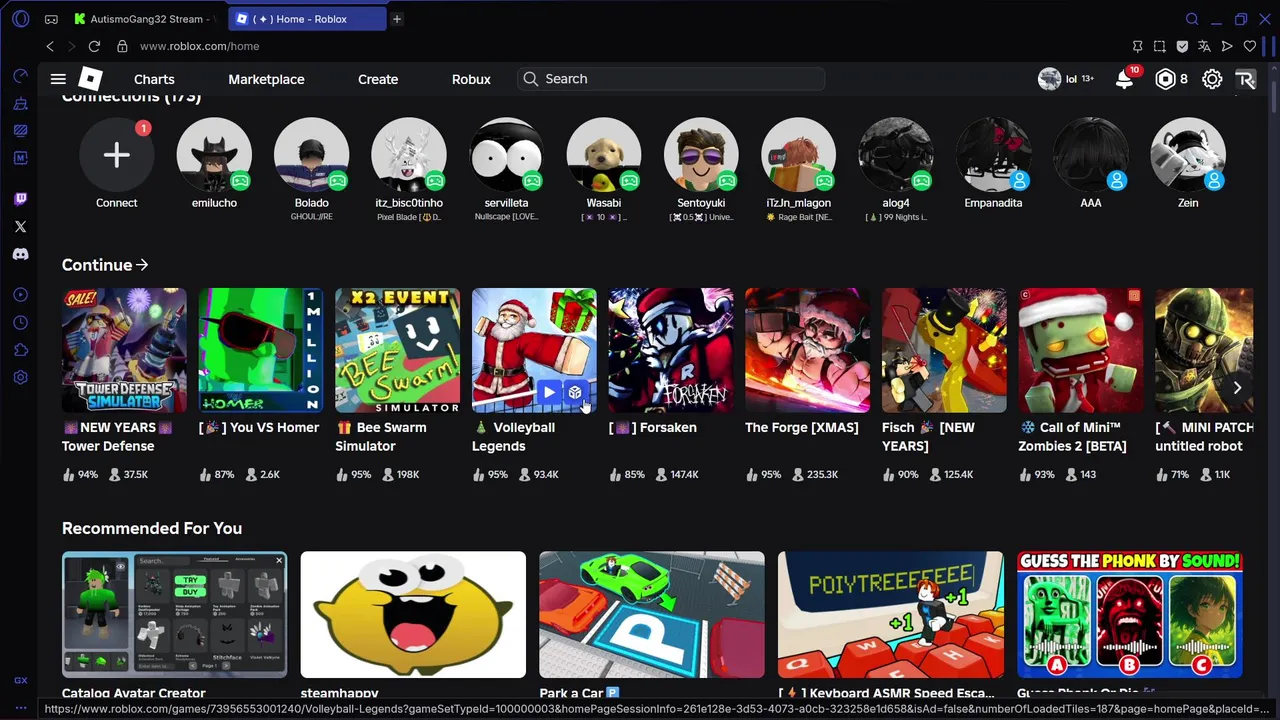Open GX Control speedometer icon in sidebar

tap(20, 76)
